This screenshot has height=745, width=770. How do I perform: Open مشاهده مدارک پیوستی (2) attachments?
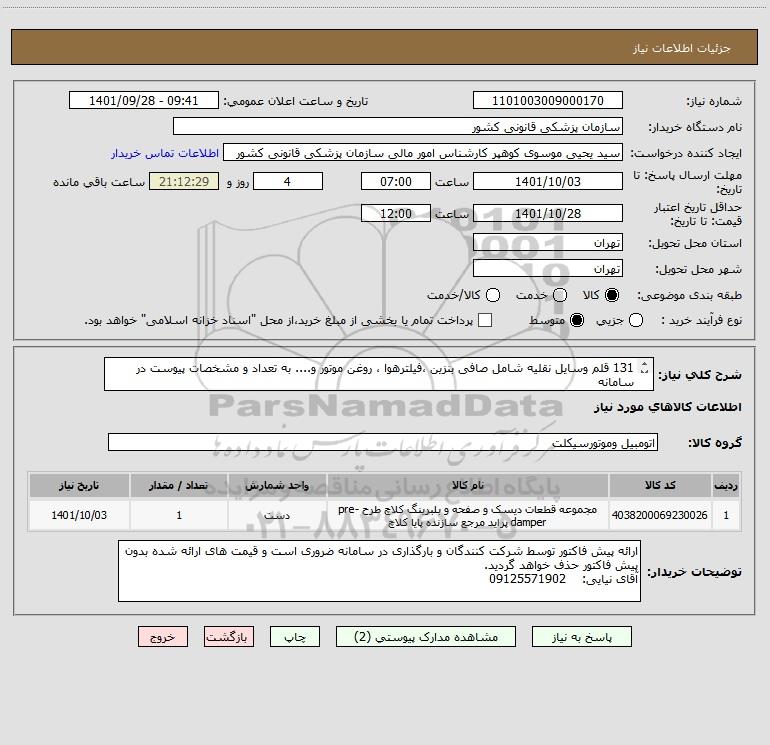[426, 637]
